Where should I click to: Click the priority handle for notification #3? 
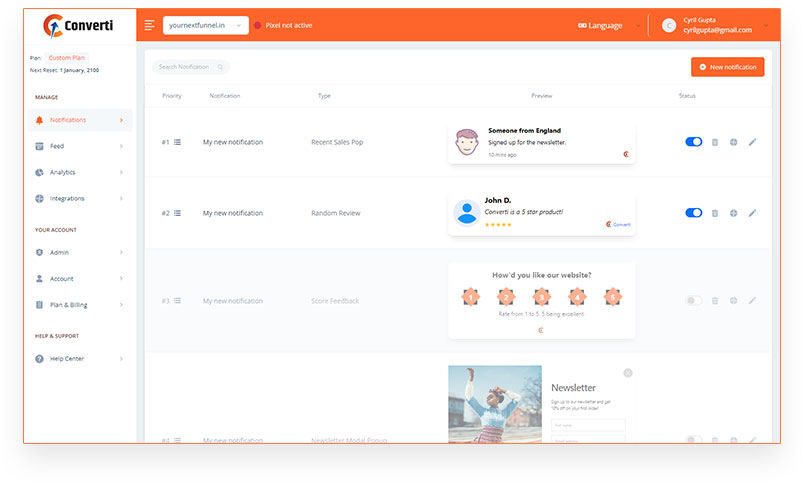(x=177, y=300)
